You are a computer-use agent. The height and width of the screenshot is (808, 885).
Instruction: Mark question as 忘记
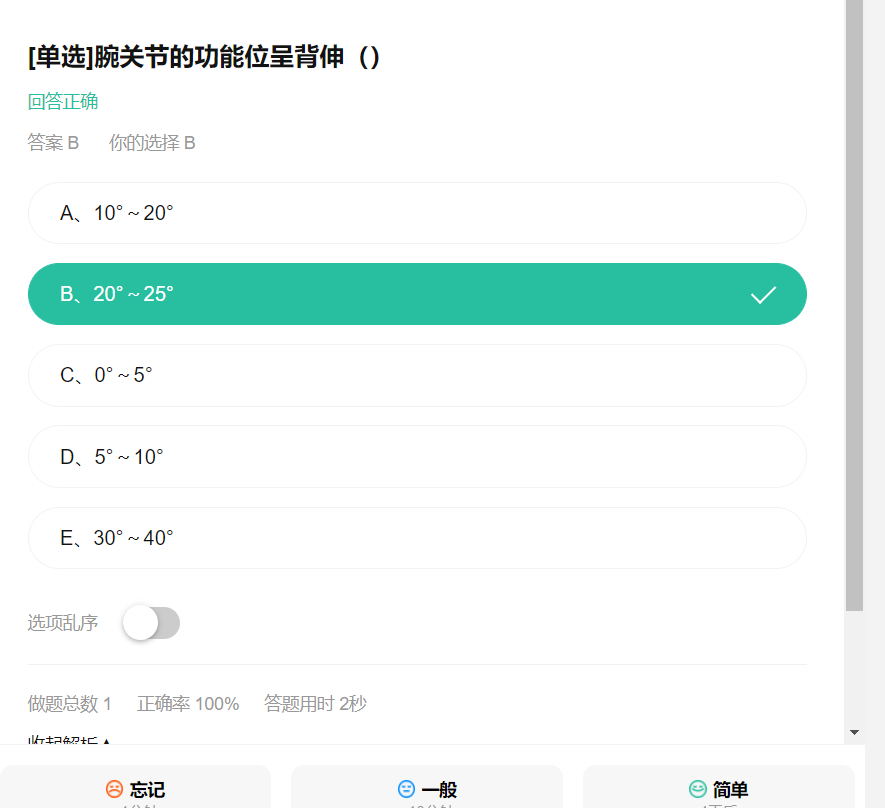click(135, 787)
